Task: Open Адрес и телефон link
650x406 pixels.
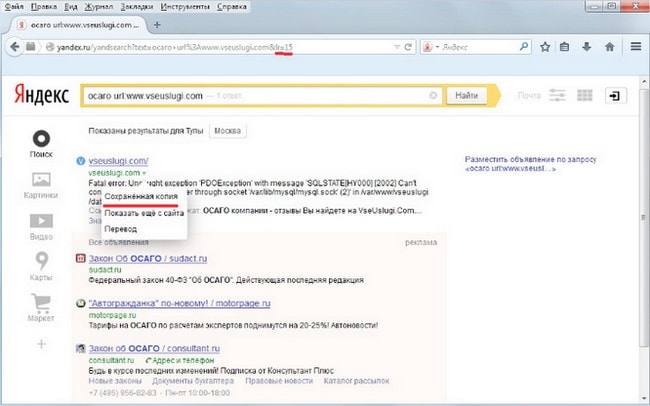Action: pos(180,360)
